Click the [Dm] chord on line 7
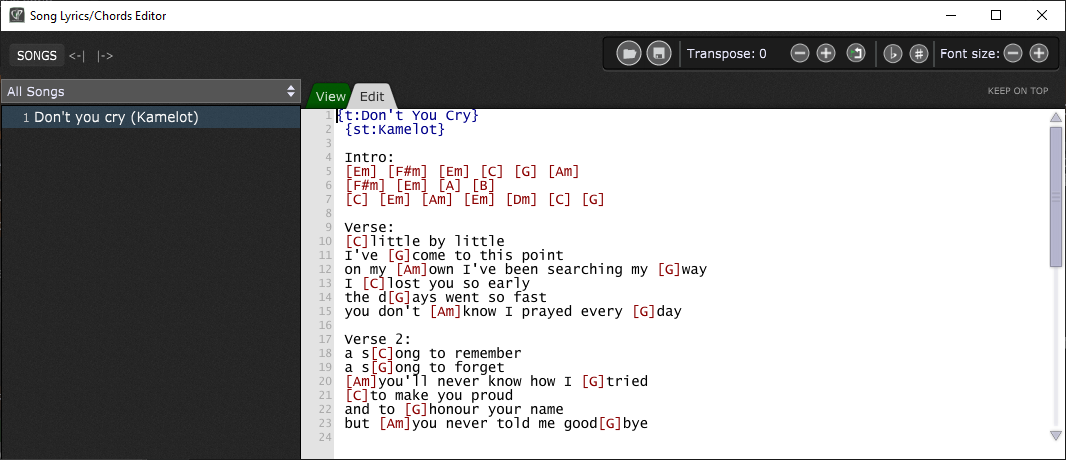Screen dimensions: 1066x461 click(522, 199)
